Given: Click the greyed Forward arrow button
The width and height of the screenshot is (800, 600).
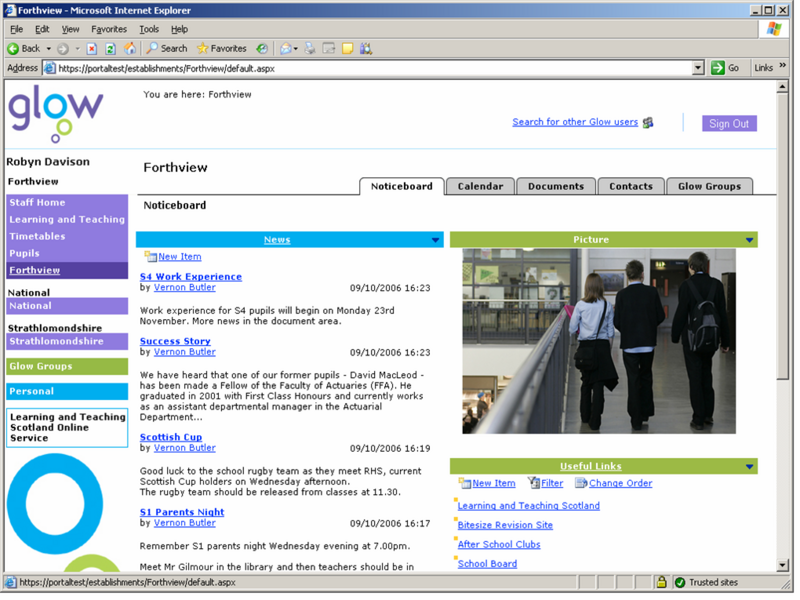Looking at the screenshot, I should (x=63, y=49).
